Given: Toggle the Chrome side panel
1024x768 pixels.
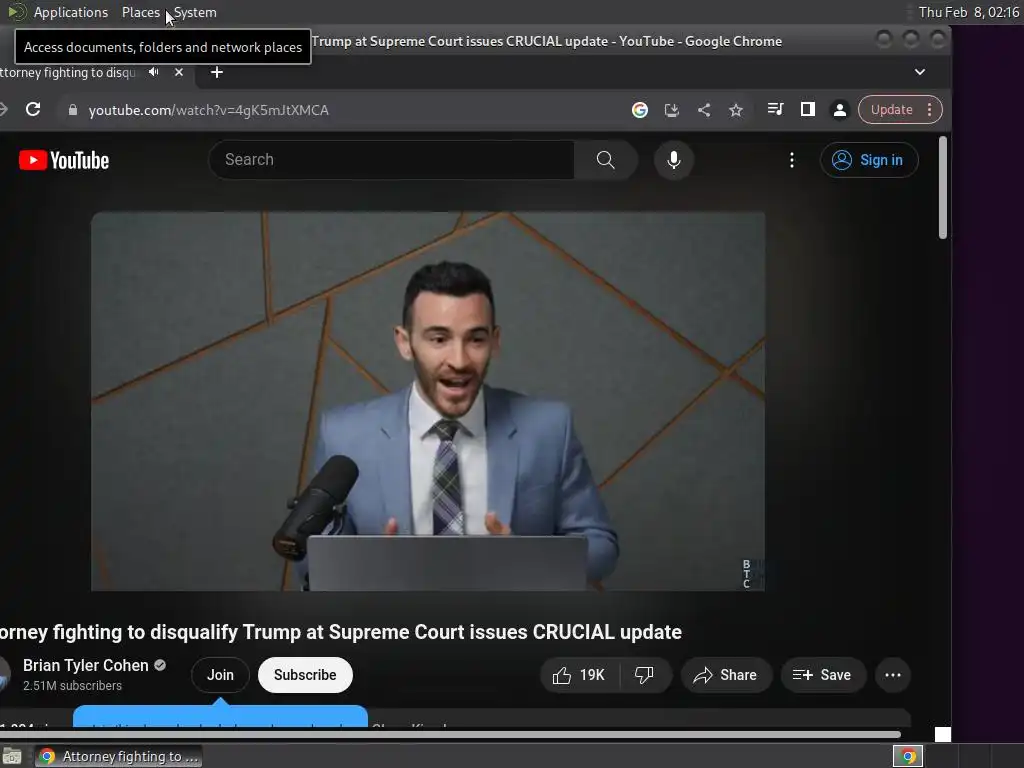Looking at the screenshot, I should tap(808, 109).
